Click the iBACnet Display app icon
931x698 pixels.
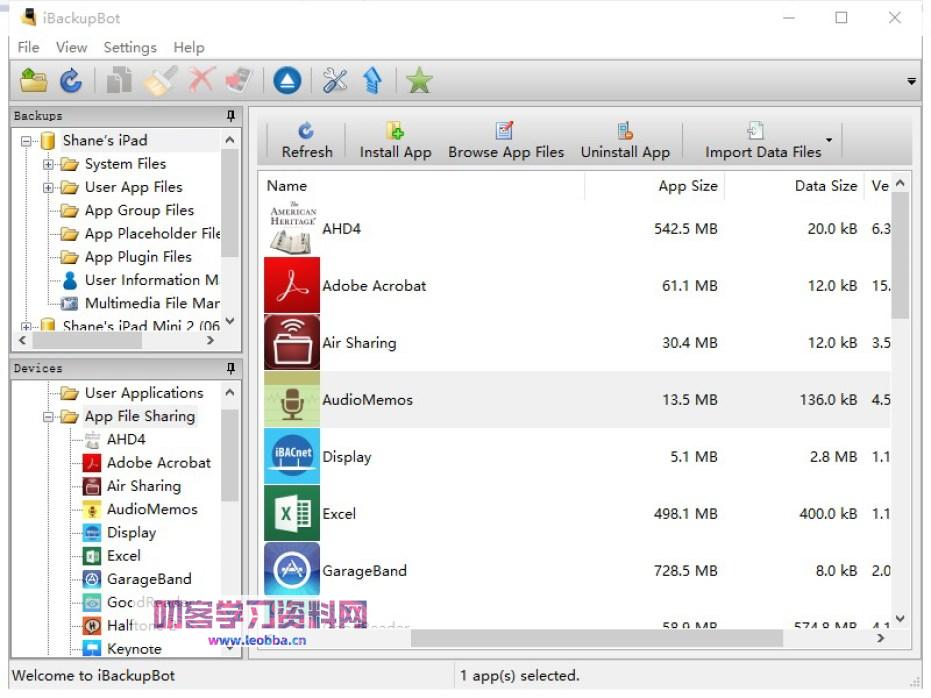[x=292, y=456]
